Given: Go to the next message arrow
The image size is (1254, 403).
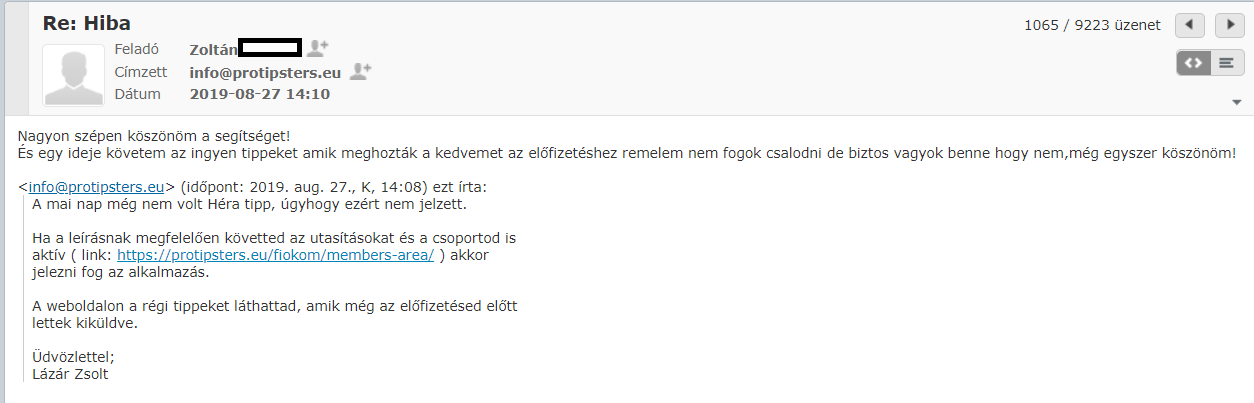Looking at the screenshot, I should (1227, 25).
